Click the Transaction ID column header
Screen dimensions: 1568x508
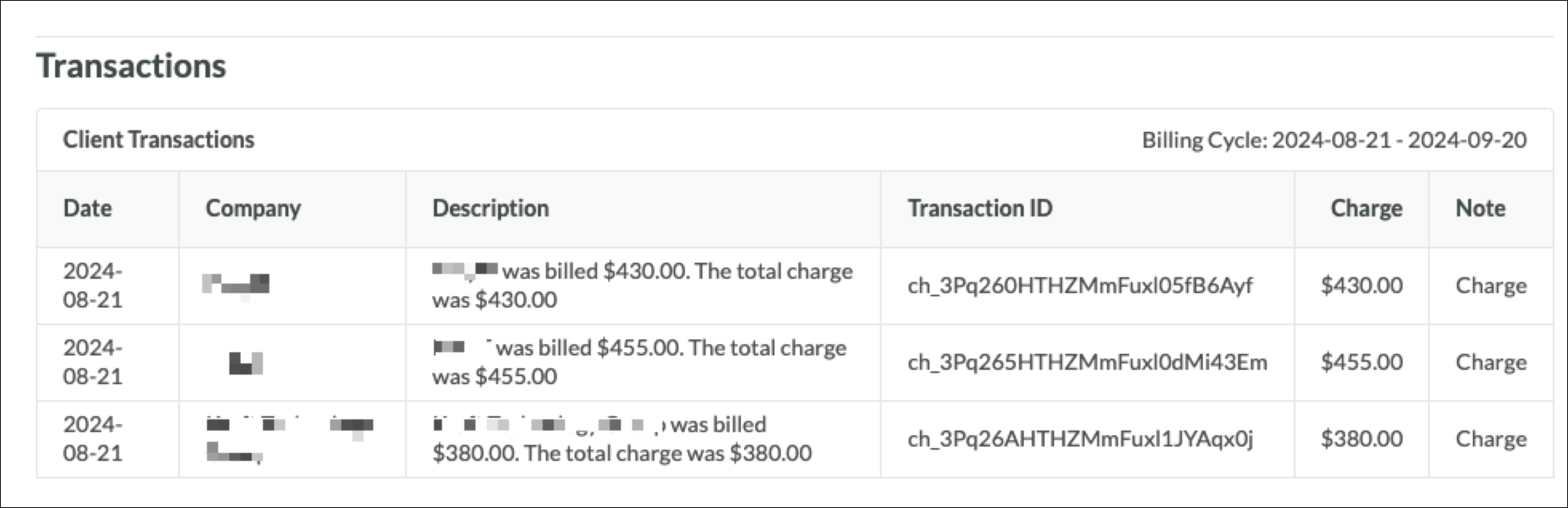980,208
